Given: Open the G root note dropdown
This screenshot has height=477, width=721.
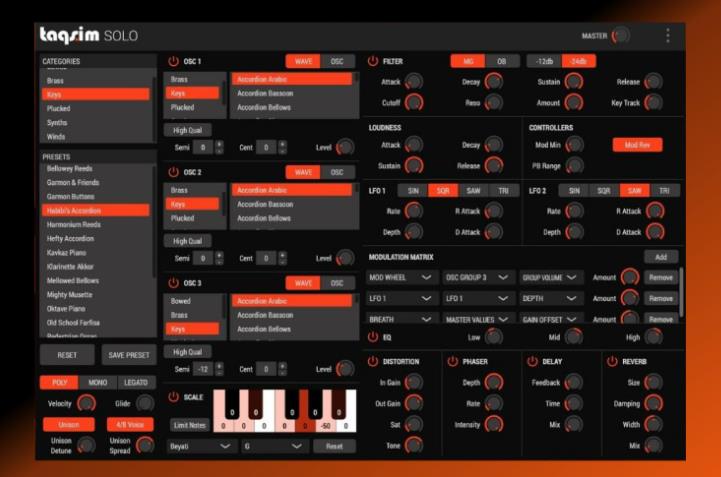Looking at the screenshot, I should [273, 446].
